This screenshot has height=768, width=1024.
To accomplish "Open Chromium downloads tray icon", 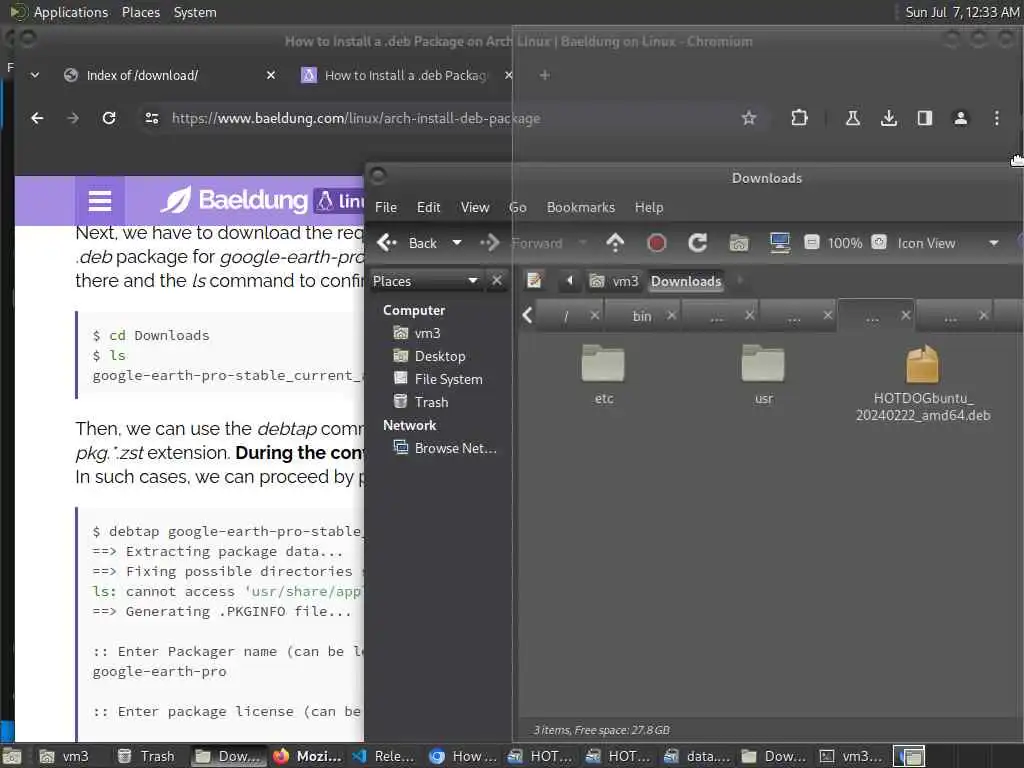I will pos(888,118).
